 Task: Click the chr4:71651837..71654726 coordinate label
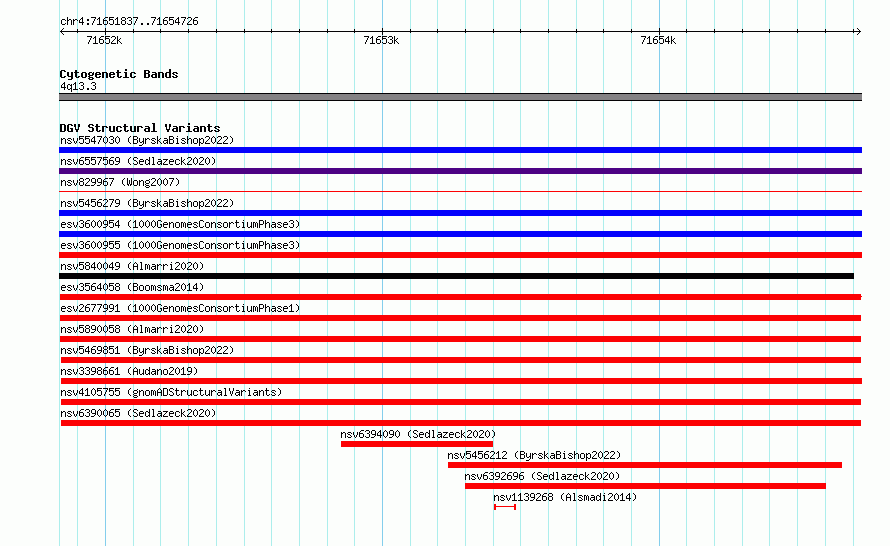[x=129, y=22]
